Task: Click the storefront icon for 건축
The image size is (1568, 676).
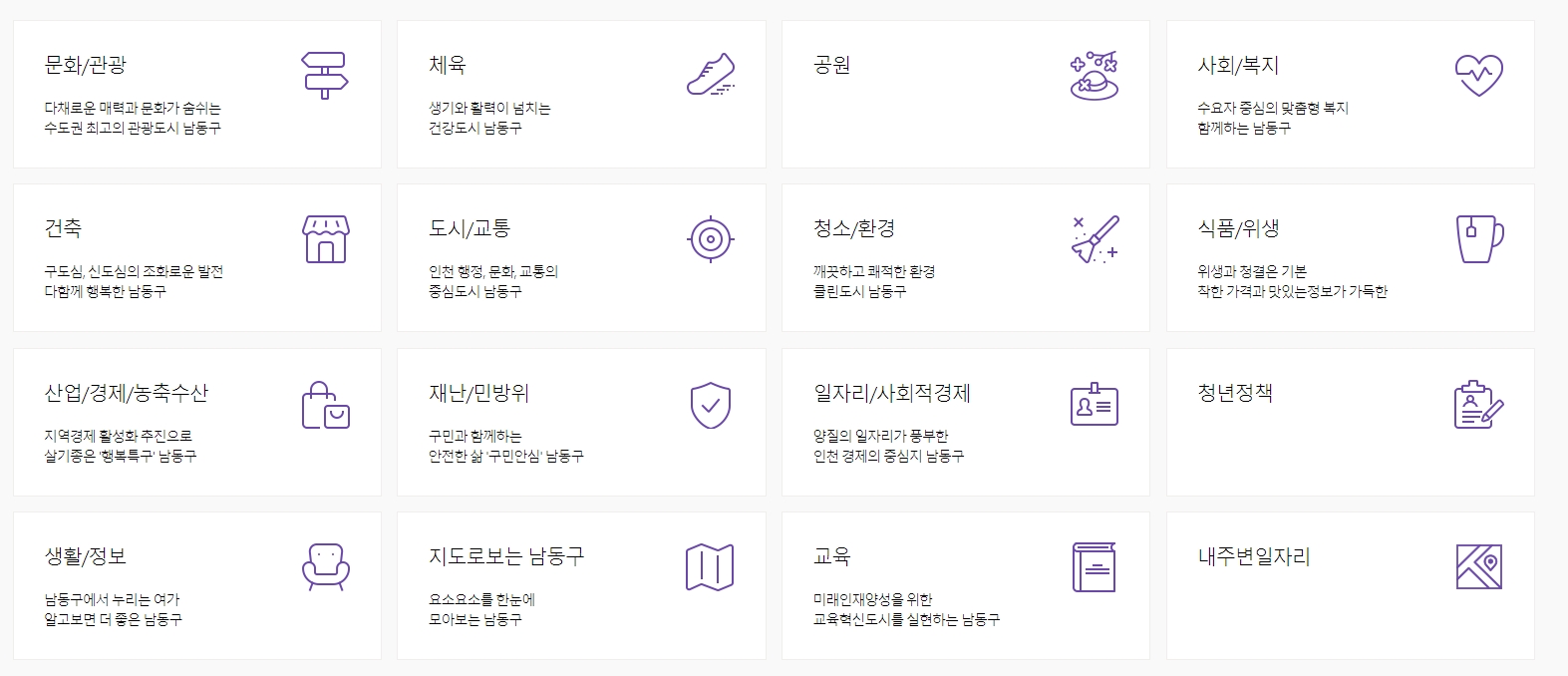Action: click(x=327, y=237)
